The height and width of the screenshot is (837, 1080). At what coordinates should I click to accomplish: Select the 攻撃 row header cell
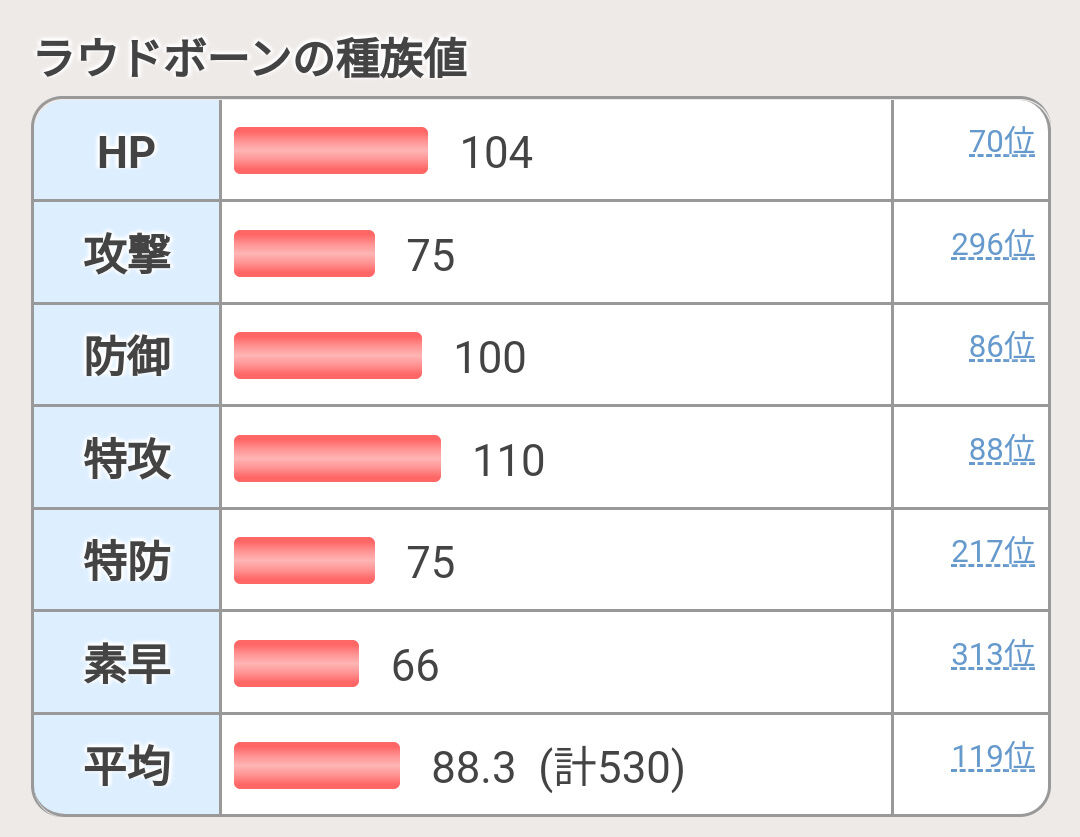[x=127, y=253]
